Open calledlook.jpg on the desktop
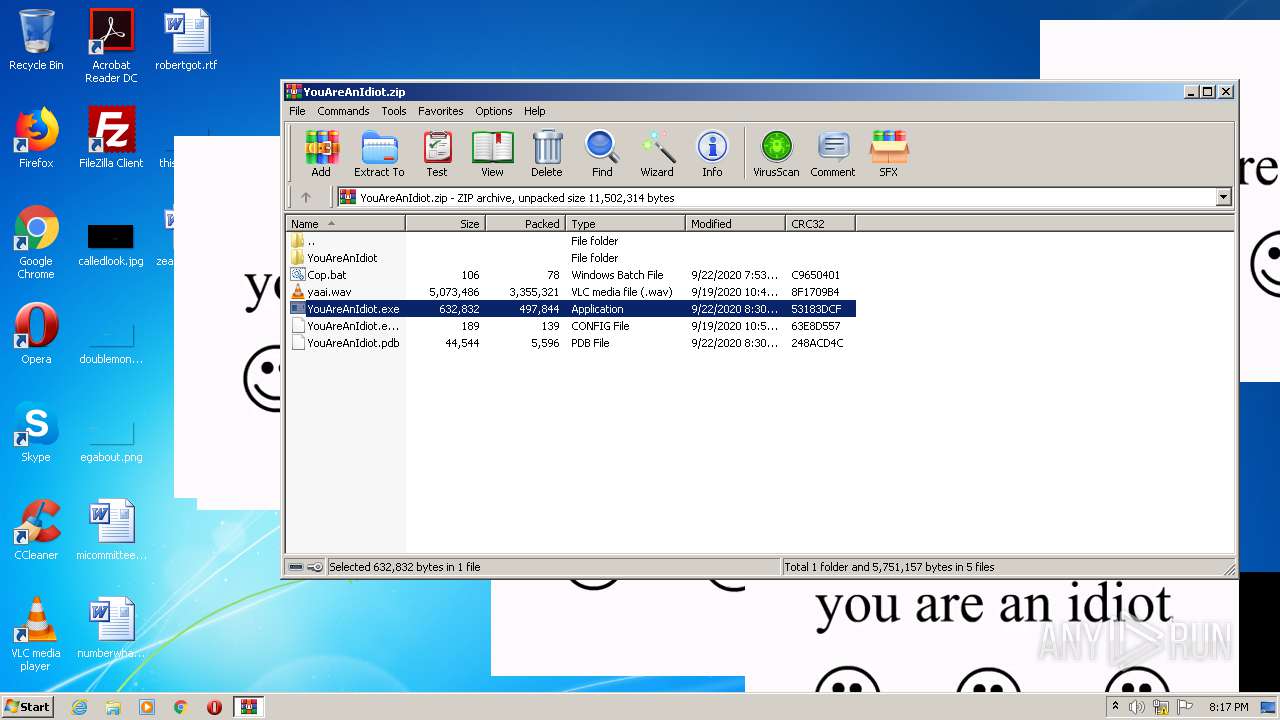The width and height of the screenshot is (1280, 720). pos(111,243)
